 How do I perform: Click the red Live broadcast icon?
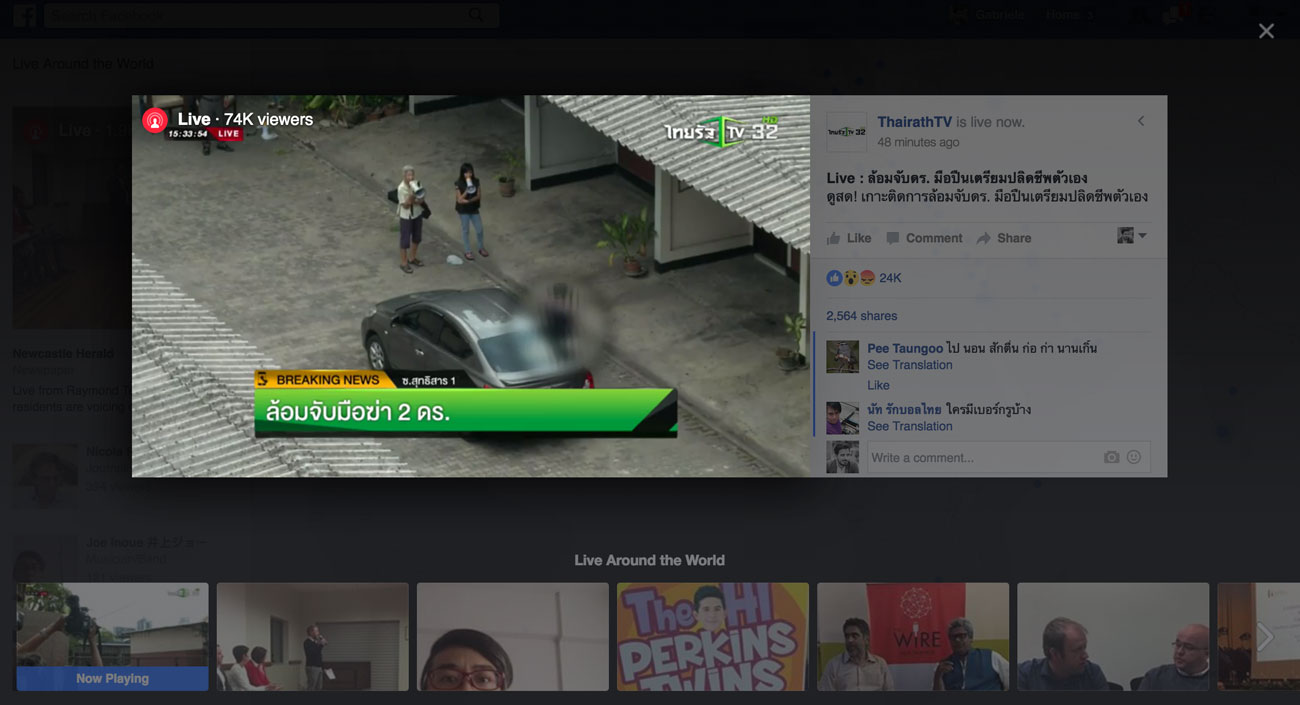click(x=154, y=120)
